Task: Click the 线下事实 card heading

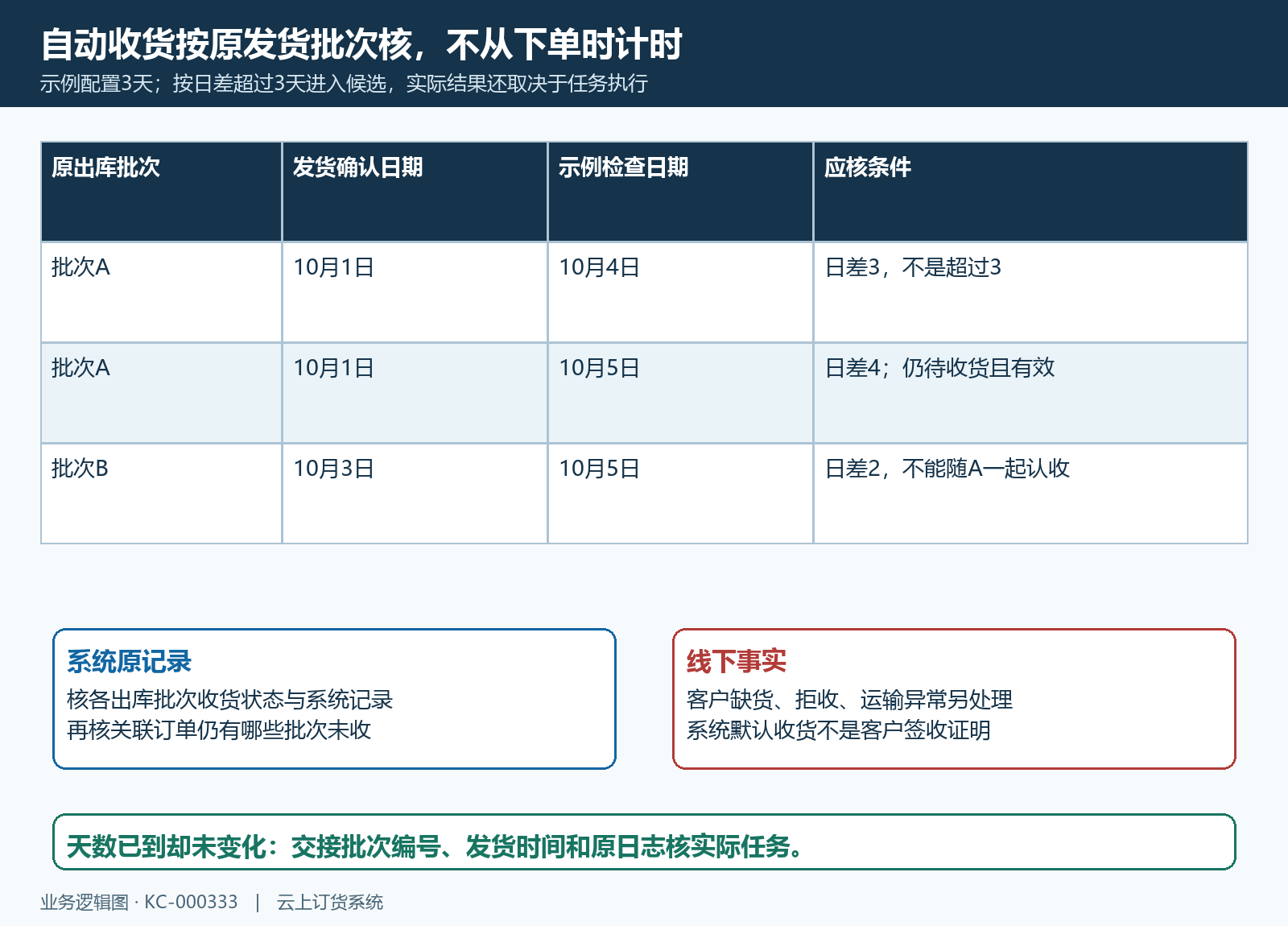Action: tap(737, 662)
